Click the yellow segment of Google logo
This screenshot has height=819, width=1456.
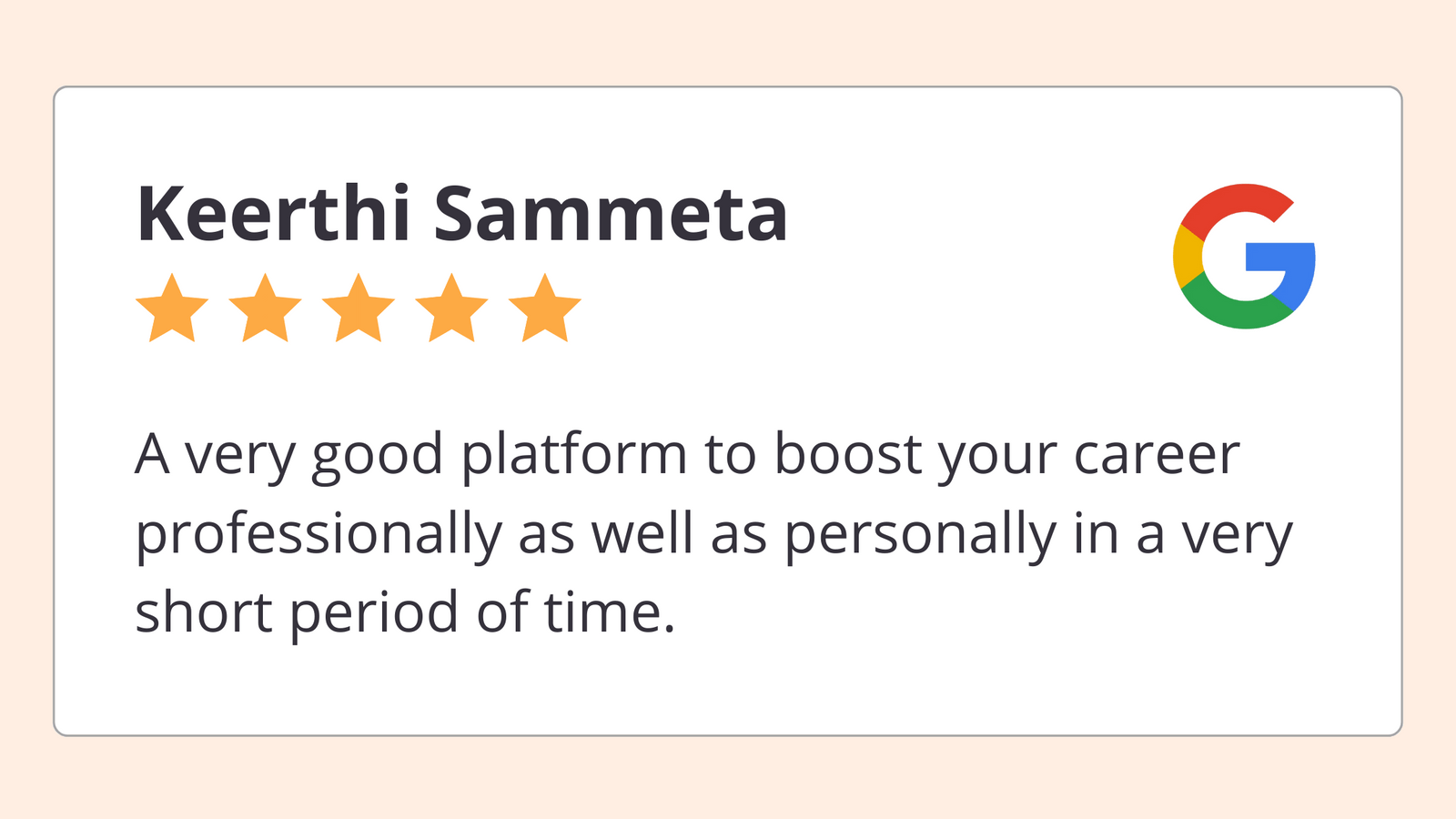tap(1187, 256)
